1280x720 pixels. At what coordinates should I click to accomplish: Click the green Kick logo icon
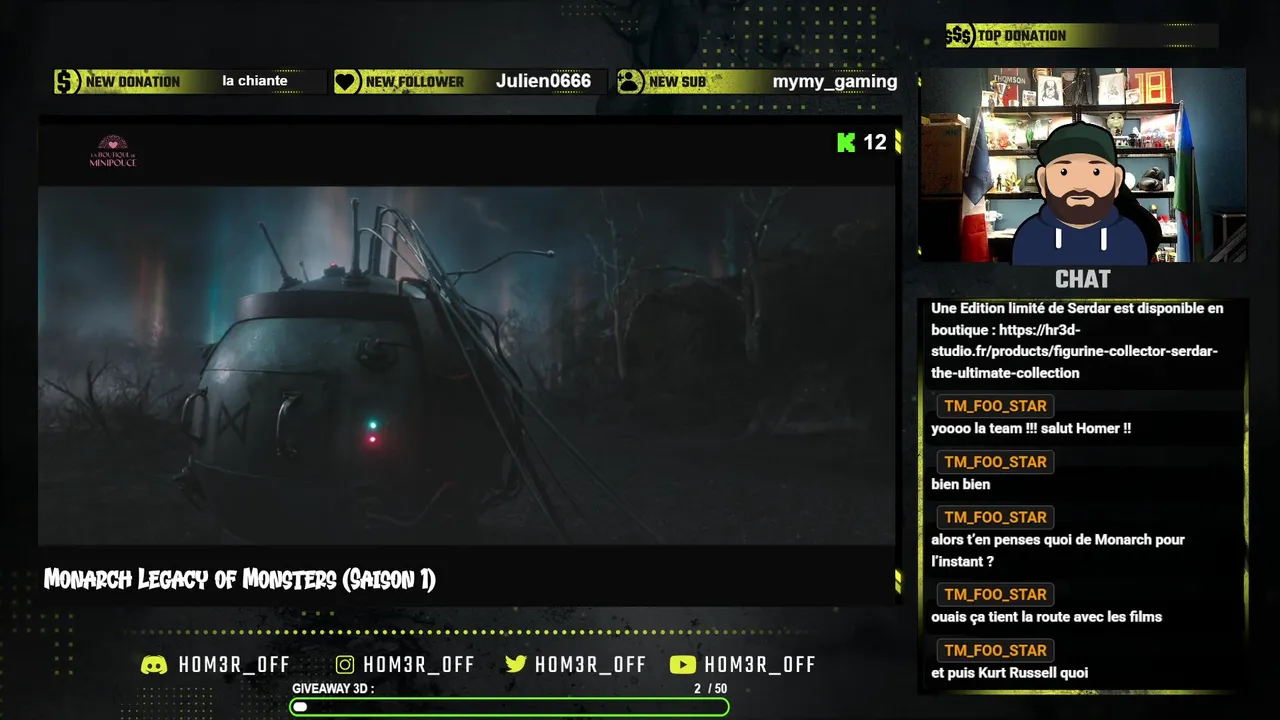[846, 142]
